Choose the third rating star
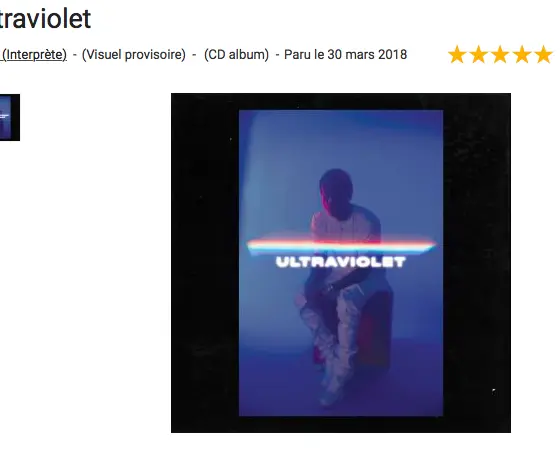The image size is (560, 466). [x=500, y=55]
